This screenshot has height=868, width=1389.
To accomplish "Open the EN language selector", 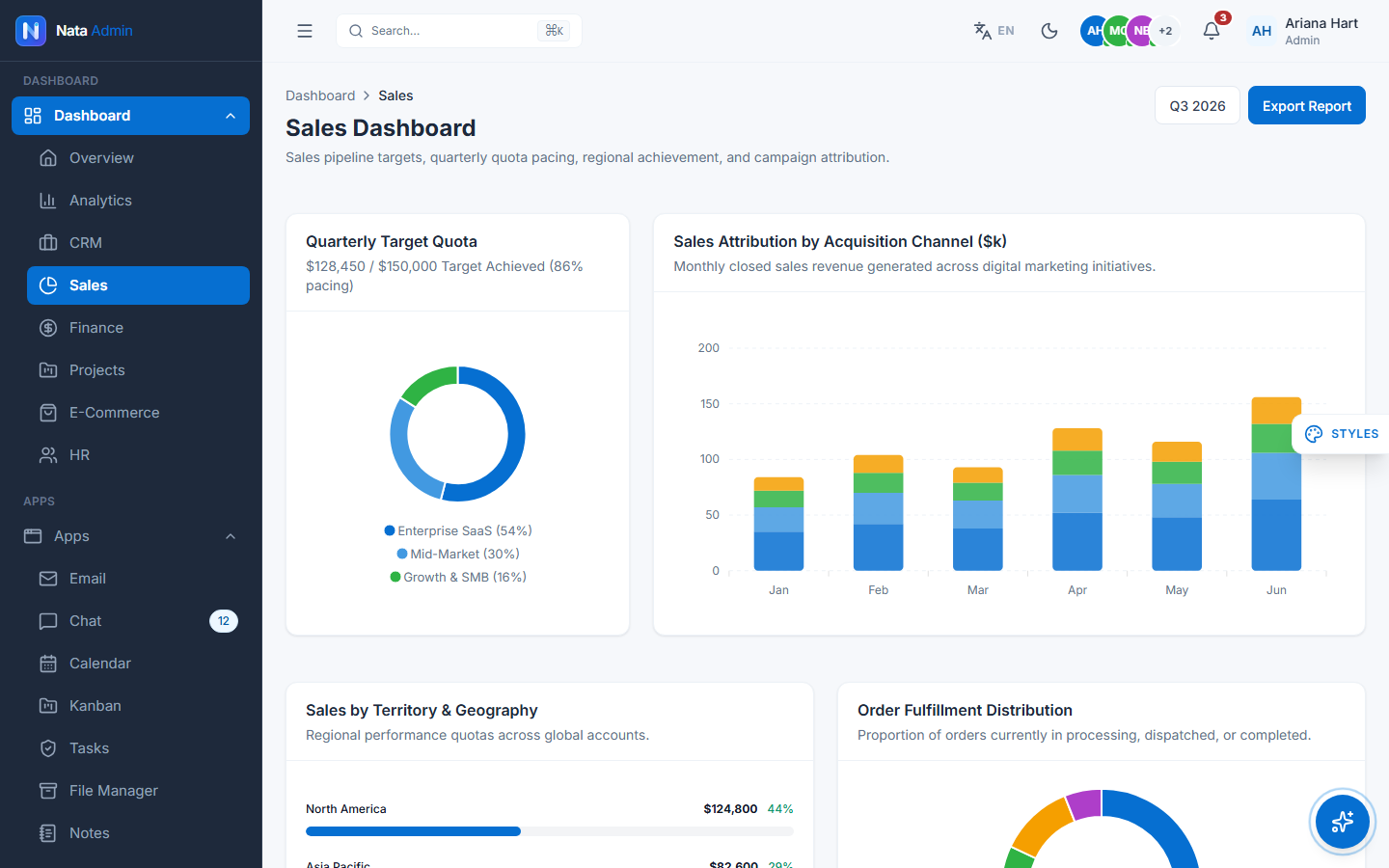I will click(994, 31).
